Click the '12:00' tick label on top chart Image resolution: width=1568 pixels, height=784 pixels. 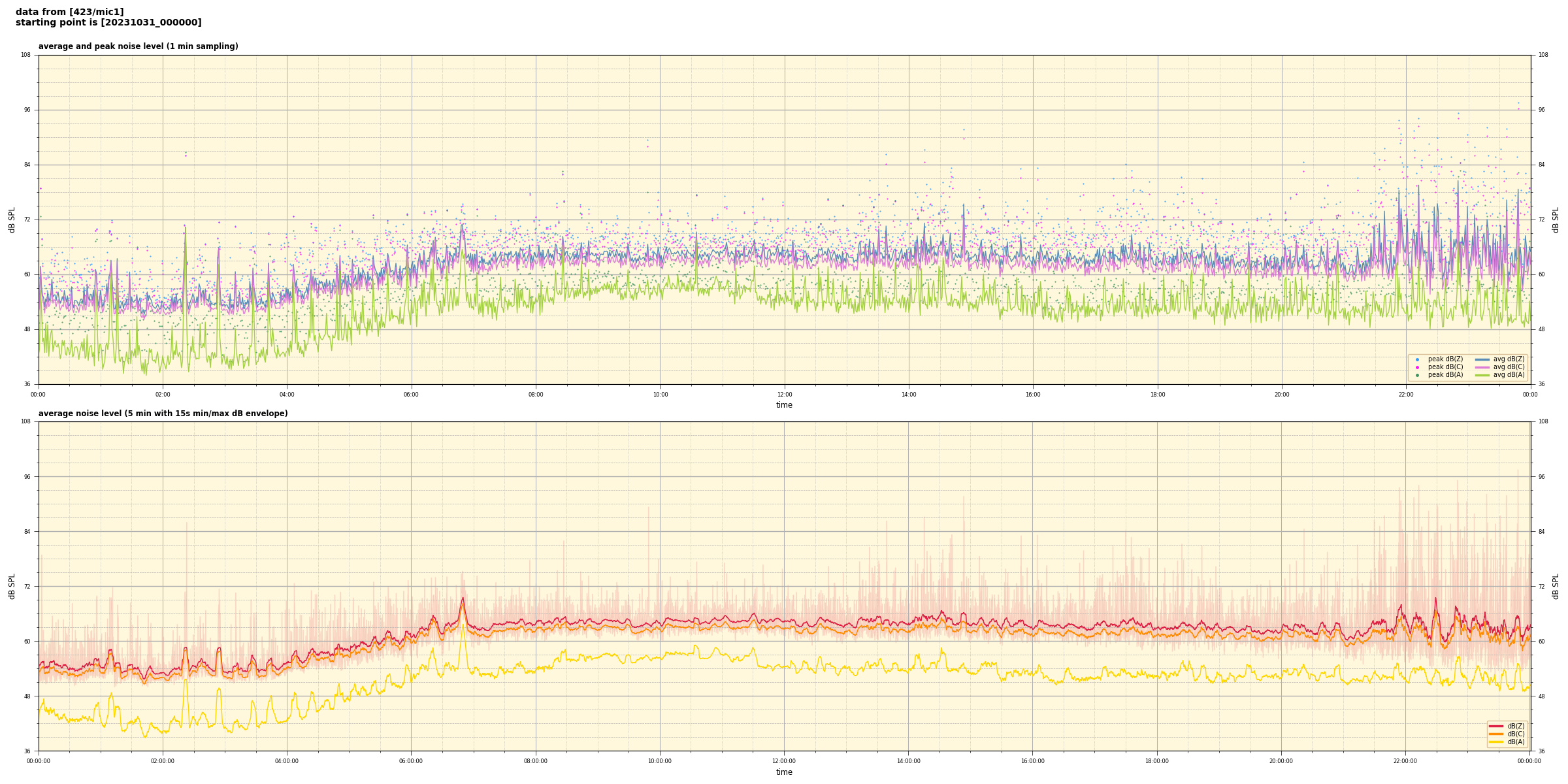[784, 395]
